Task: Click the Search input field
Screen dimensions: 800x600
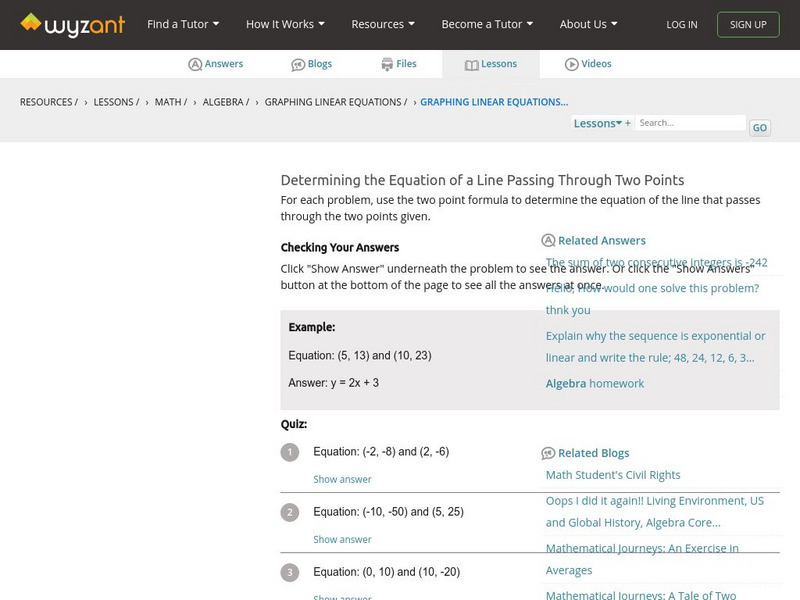Action: click(690, 123)
